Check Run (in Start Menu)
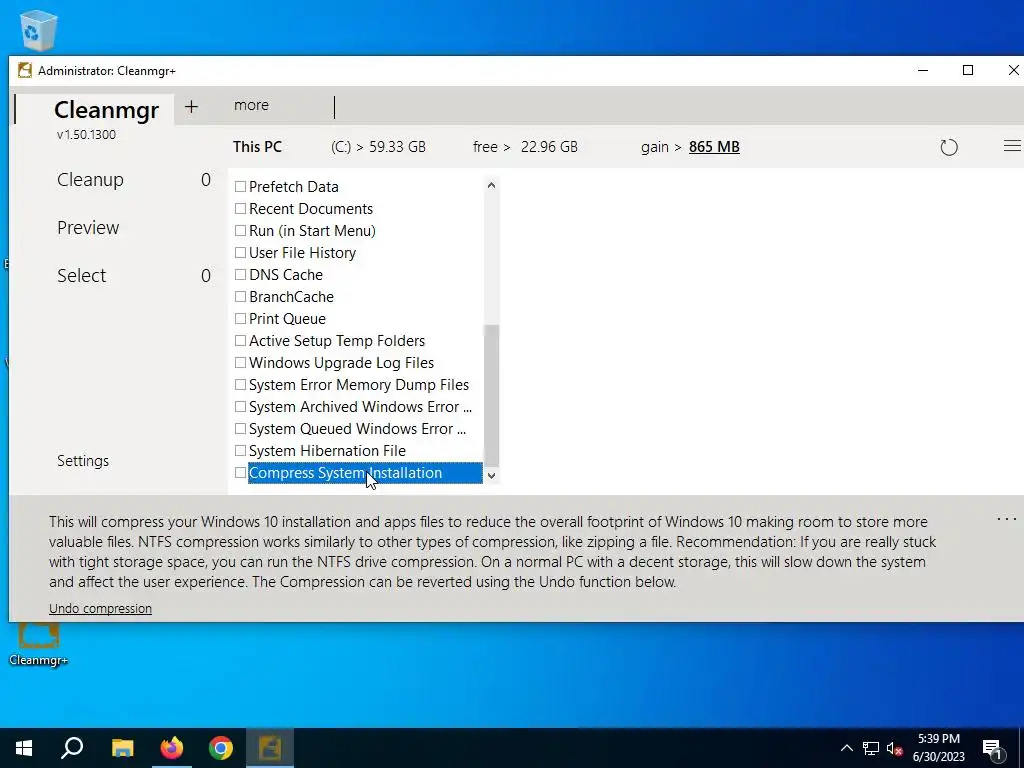Screen dimensions: 1024x768 (x=240, y=231)
